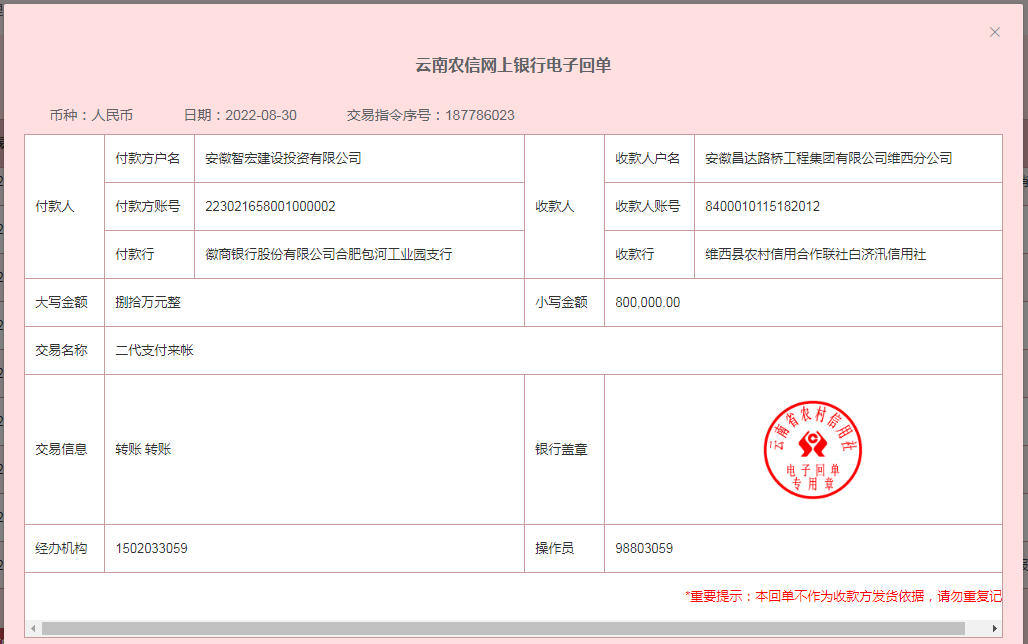The width and height of the screenshot is (1028, 644).
Task: Click payee account number 8400010115182012
Action: click(762, 206)
